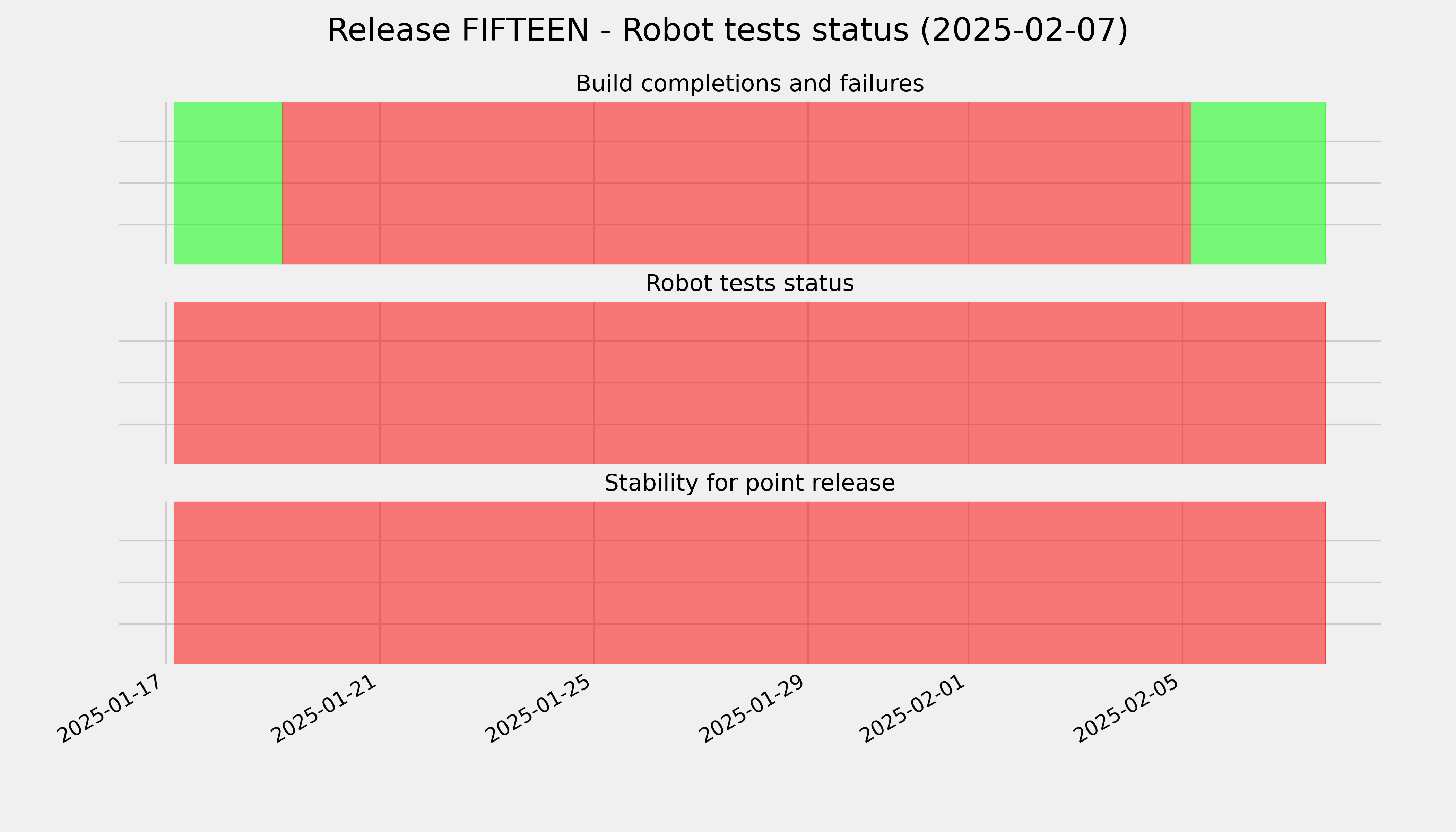The width and height of the screenshot is (1456, 832).
Task: Click Robot tests chart segment between 01-25 and 01-29
Action: coord(701,383)
